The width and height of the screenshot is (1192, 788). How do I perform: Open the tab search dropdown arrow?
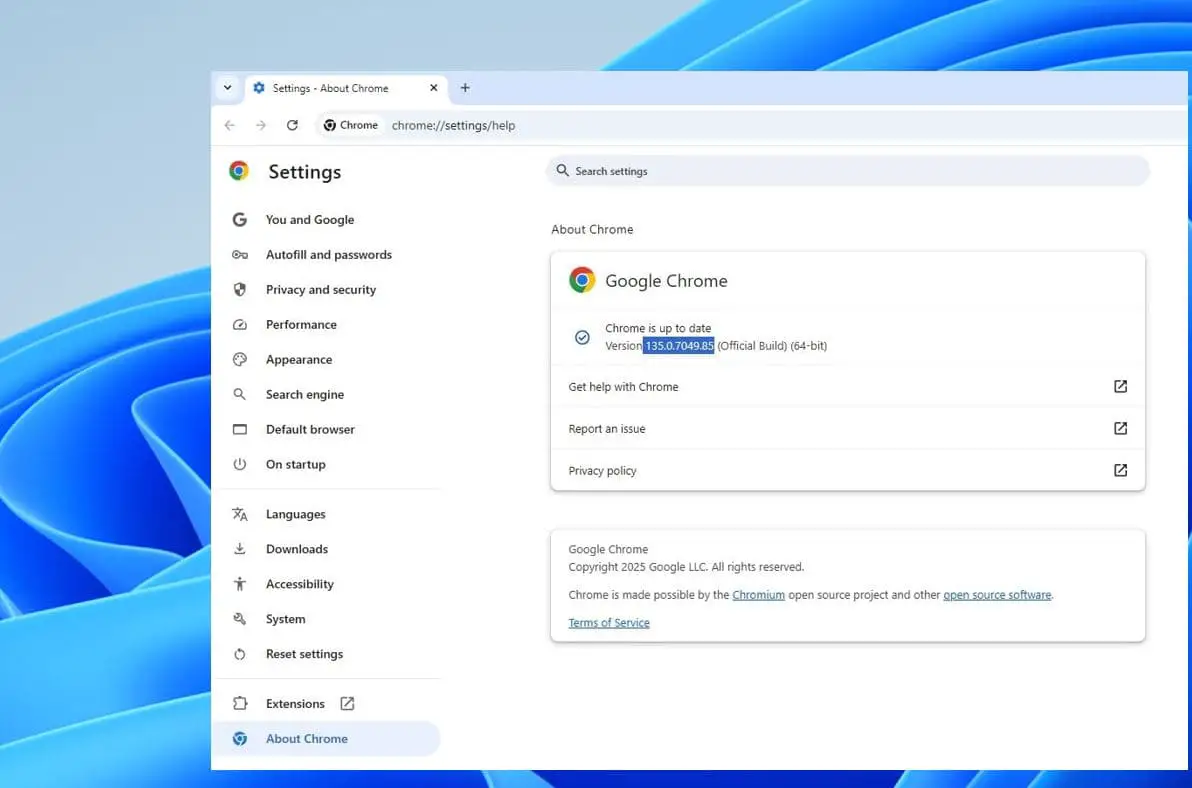(x=227, y=88)
